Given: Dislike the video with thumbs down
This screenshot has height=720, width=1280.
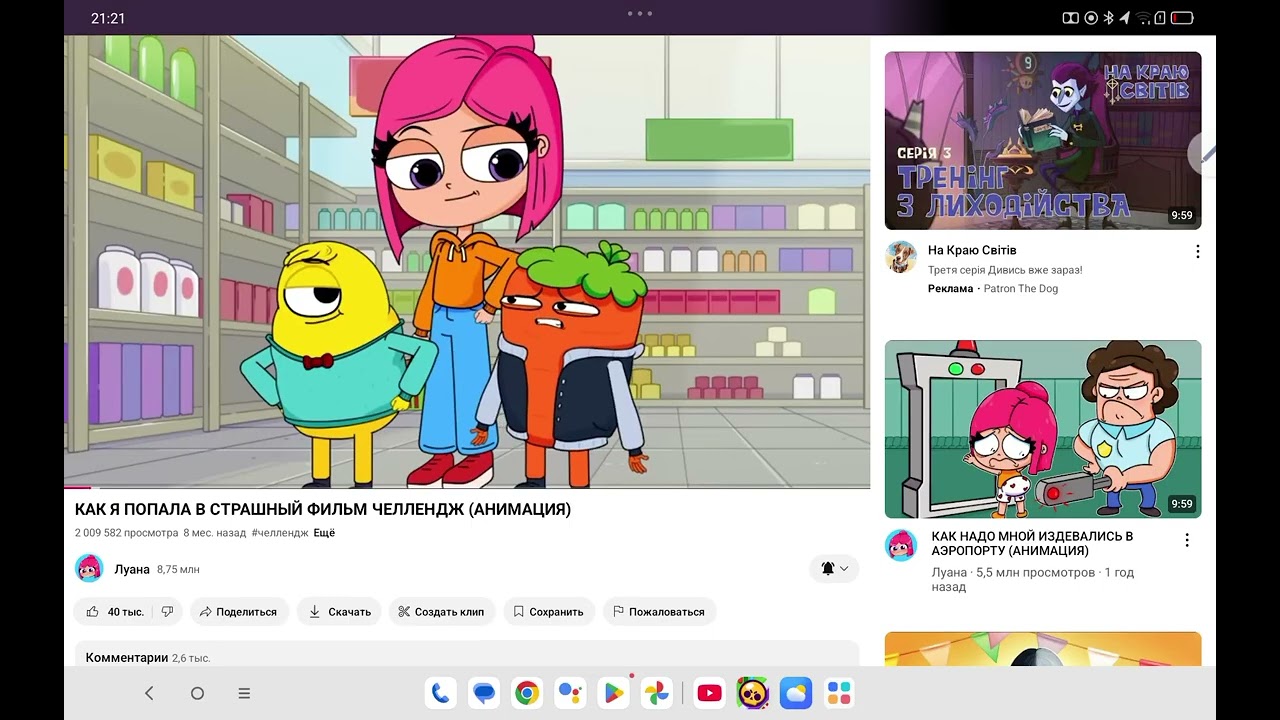Looking at the screenshot, I should click(168, 611).
